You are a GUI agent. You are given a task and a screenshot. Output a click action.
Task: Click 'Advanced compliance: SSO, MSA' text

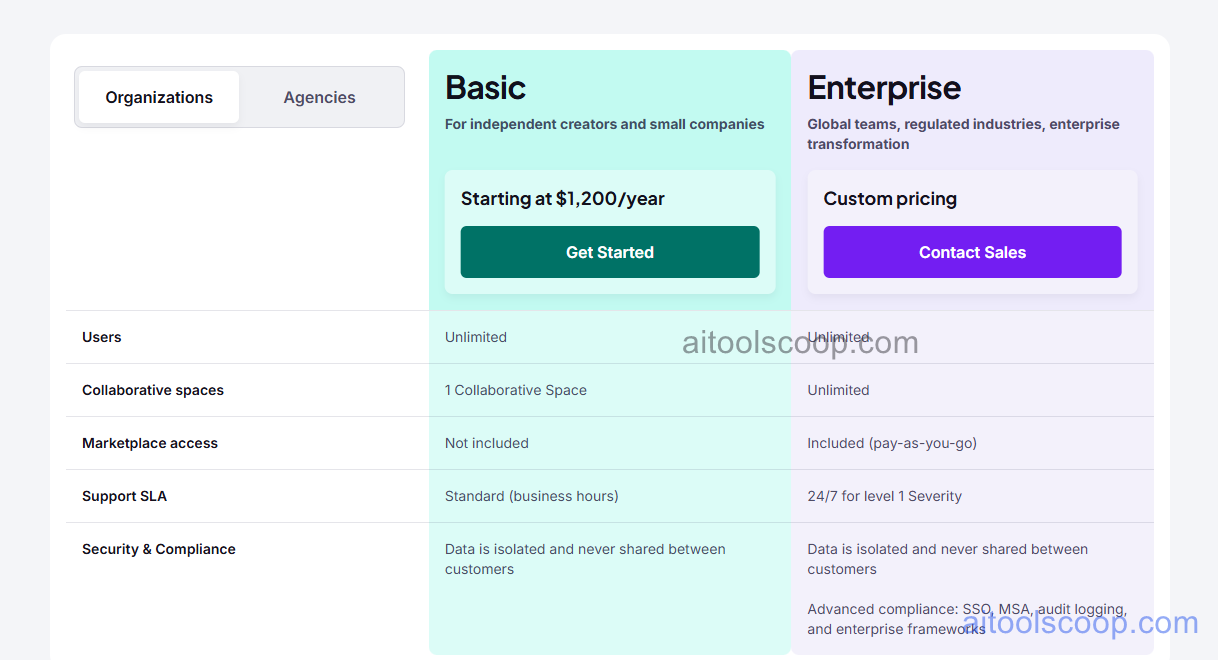(967, 619)
